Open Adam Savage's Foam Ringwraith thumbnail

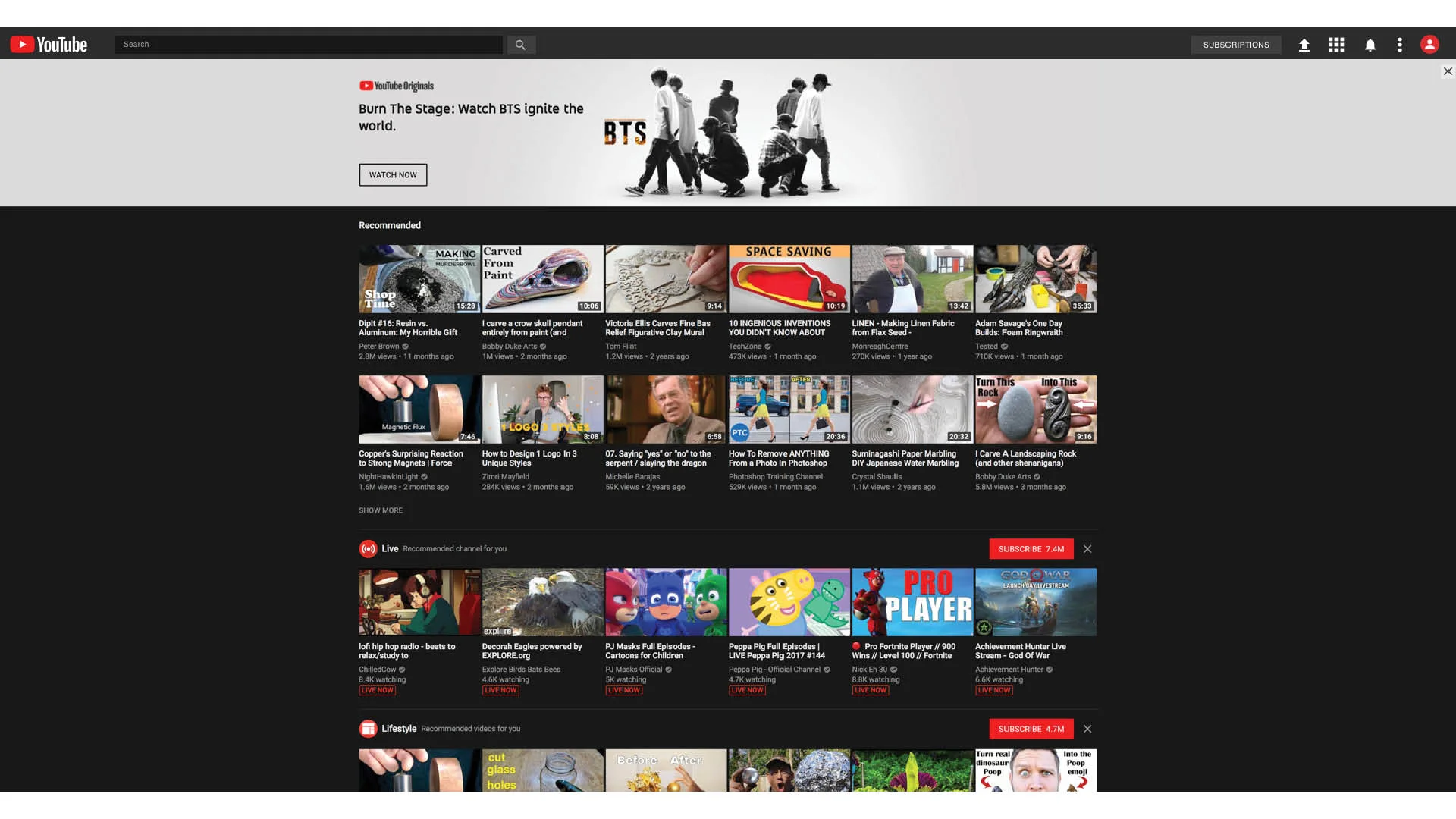pos(1036,279)
